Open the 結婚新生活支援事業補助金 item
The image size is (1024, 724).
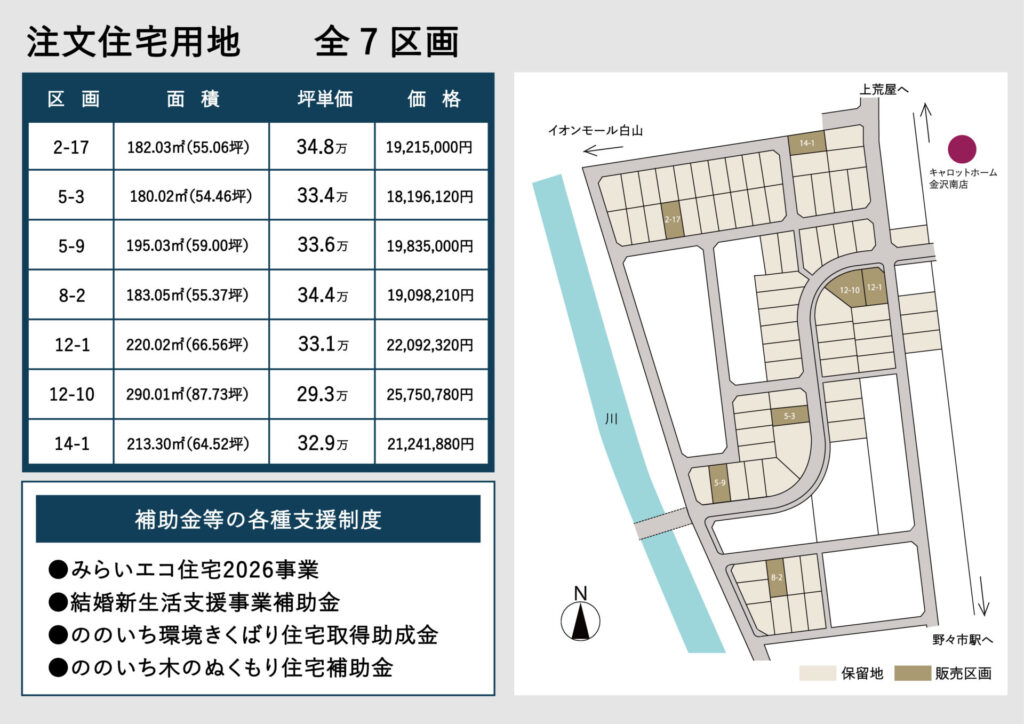click(x=194, y=602)
